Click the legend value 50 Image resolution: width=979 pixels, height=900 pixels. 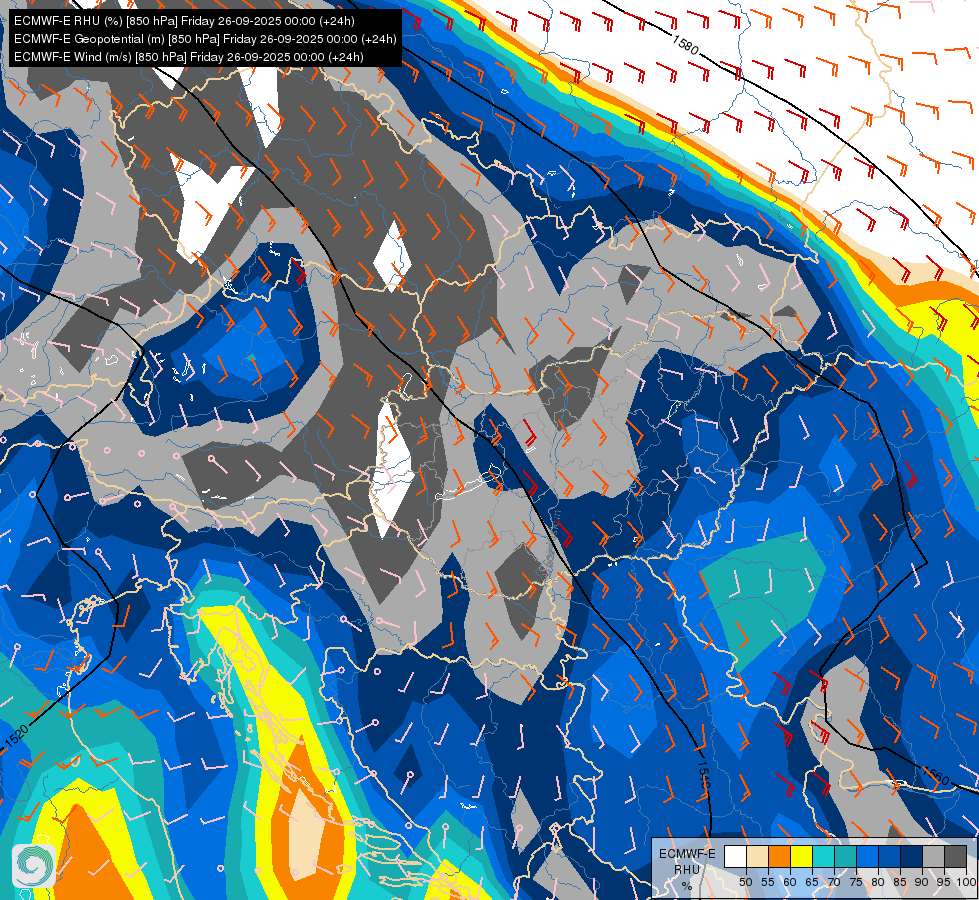click(x=746, y=882)
